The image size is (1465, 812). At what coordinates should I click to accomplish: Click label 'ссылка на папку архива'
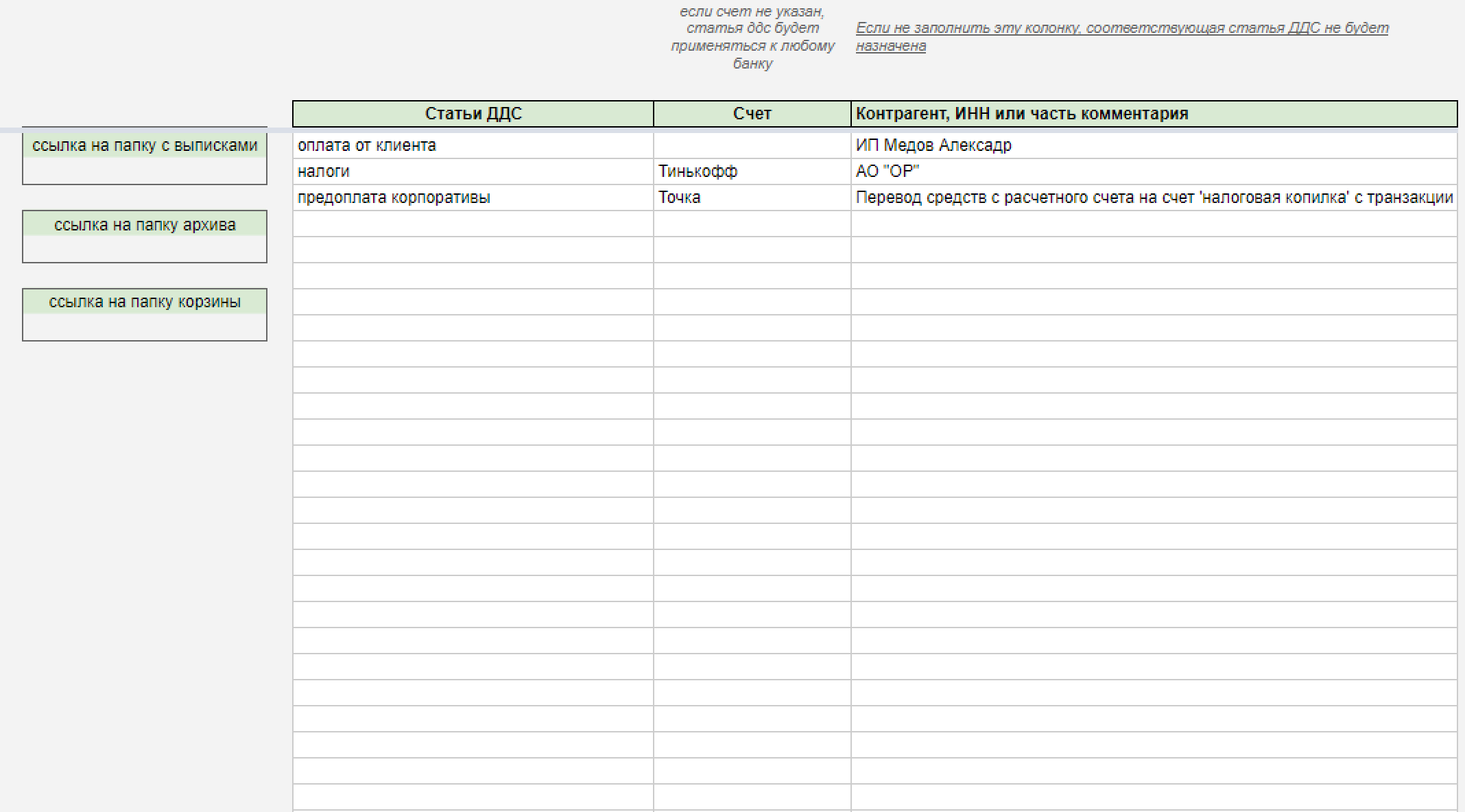coord(145,224)
